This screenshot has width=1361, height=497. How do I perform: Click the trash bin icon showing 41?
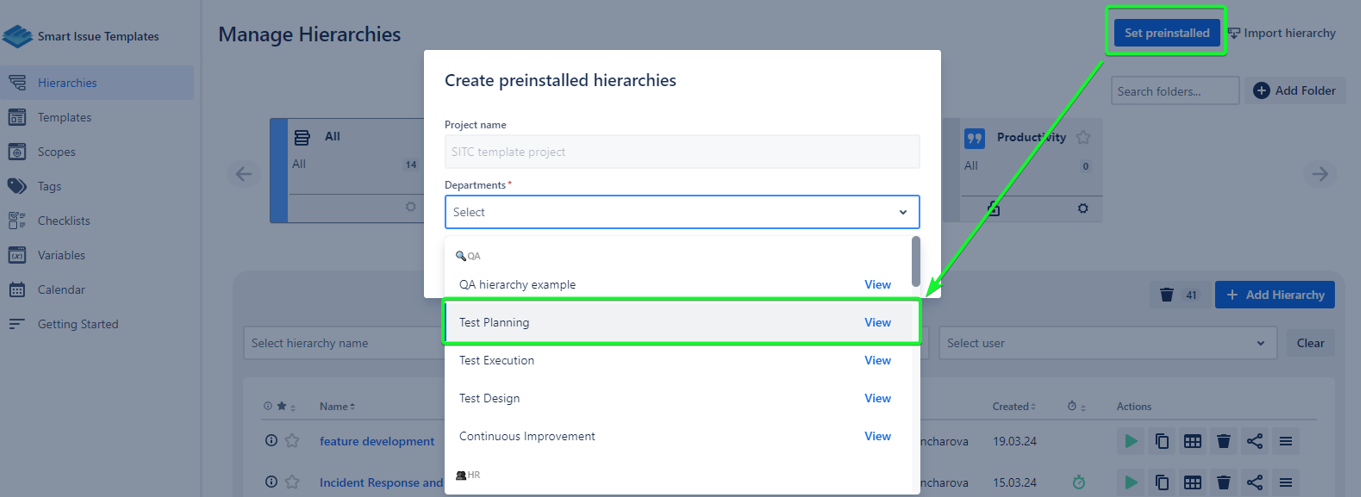1166,295
